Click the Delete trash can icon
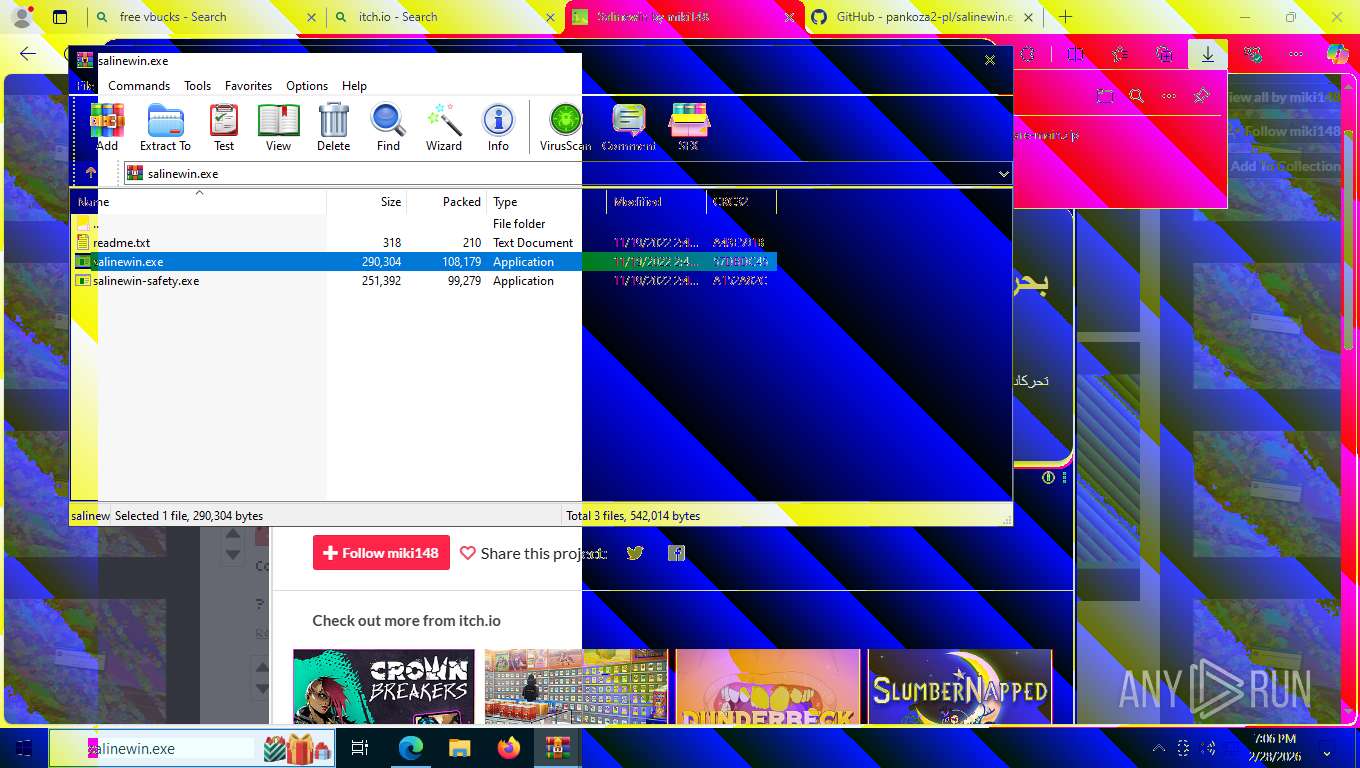Screen dimensions: 1360x768 click(333, 127)
